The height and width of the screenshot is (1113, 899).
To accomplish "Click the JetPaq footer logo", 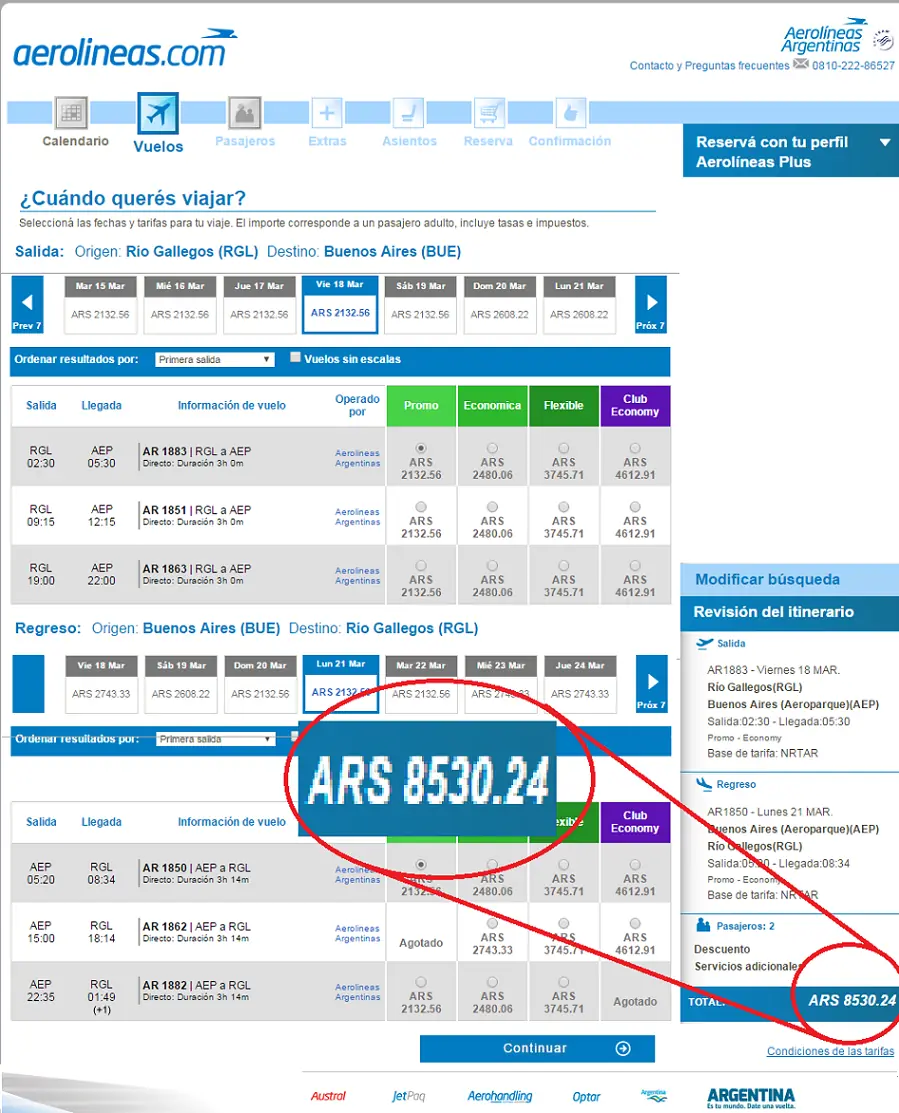I will click(x=409, y=1096).
